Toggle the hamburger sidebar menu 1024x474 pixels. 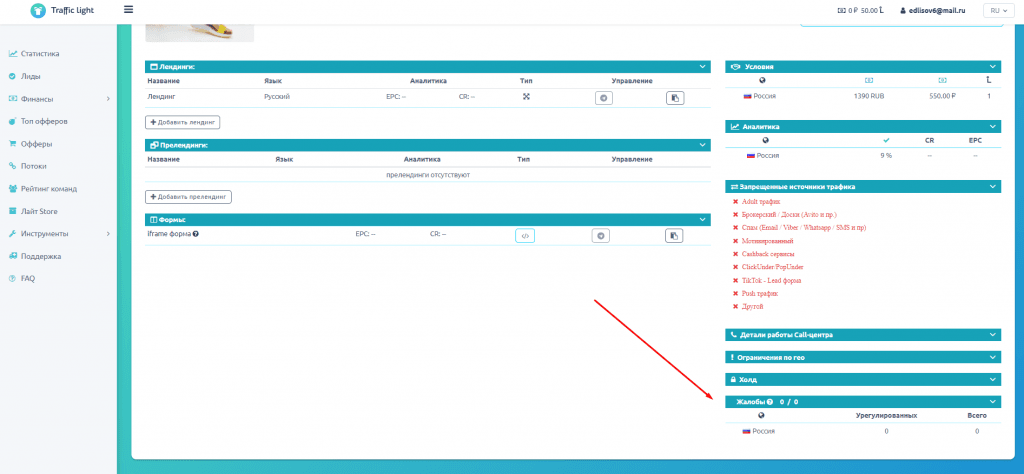tap(128, 10)
